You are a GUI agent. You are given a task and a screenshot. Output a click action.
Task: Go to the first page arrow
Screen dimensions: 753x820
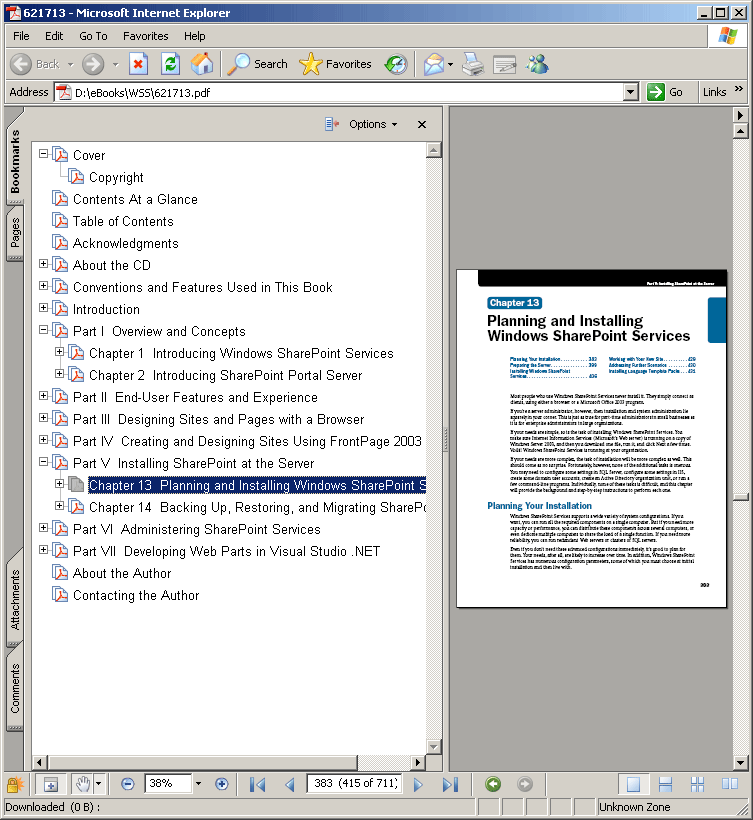[x=257, y=784]
